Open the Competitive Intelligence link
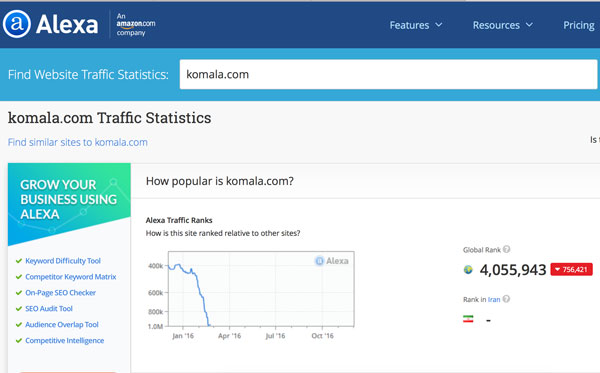This screenshot has width=600, height=373. [64, 340]
